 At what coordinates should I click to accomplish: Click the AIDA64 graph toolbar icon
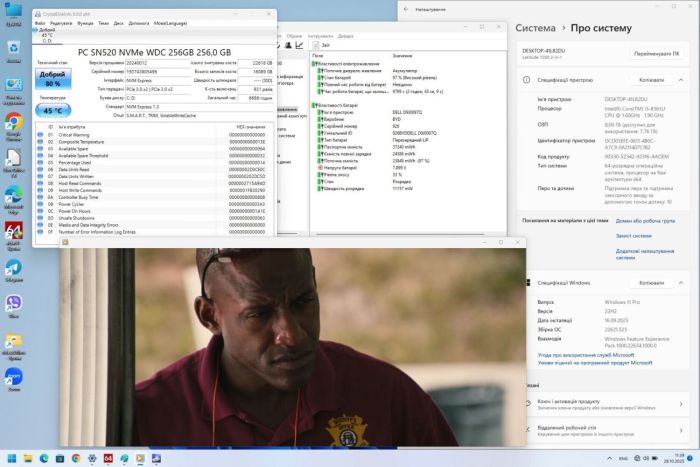(299, 45)
